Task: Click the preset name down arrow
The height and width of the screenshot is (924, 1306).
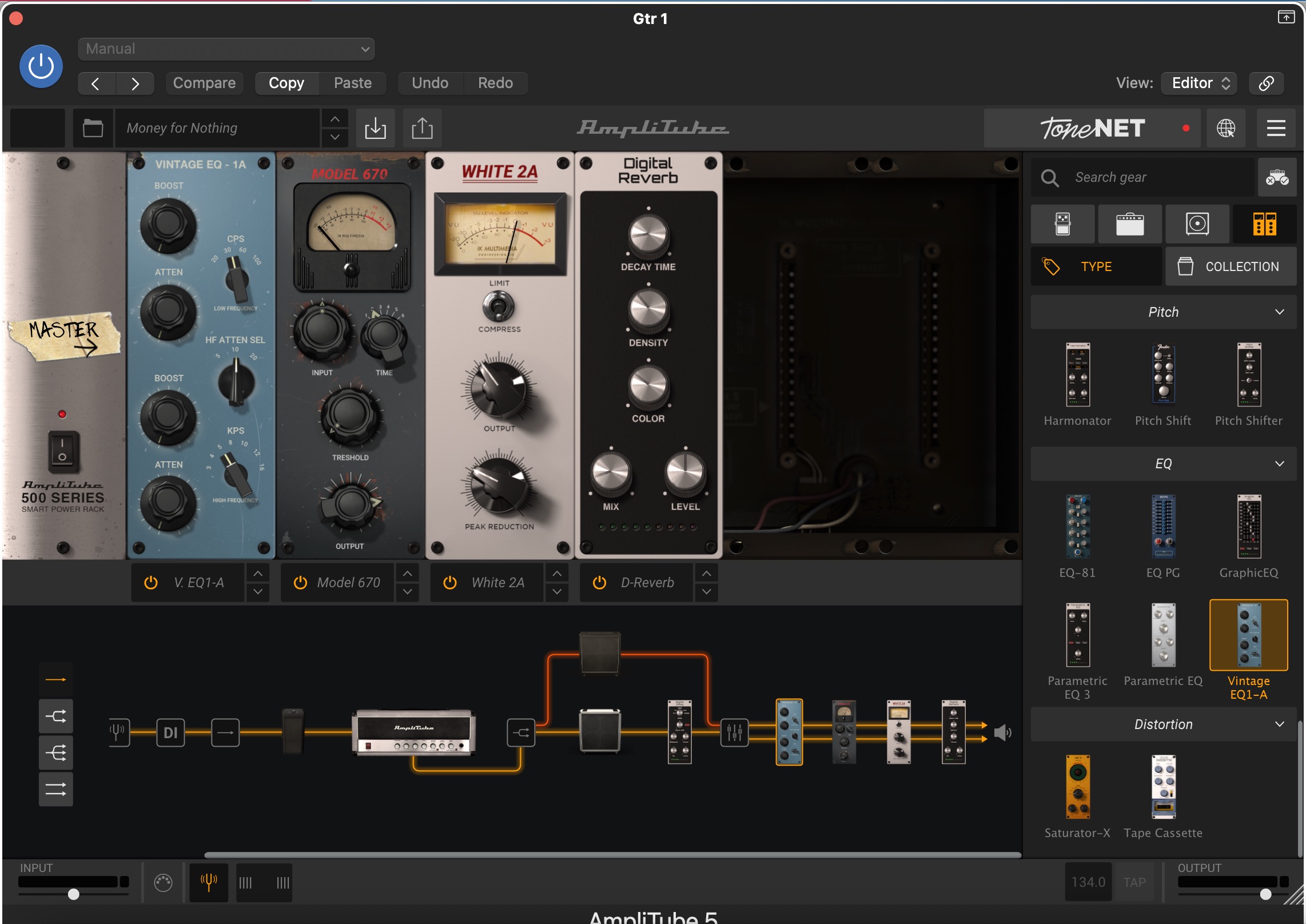Action: (335, 137)
